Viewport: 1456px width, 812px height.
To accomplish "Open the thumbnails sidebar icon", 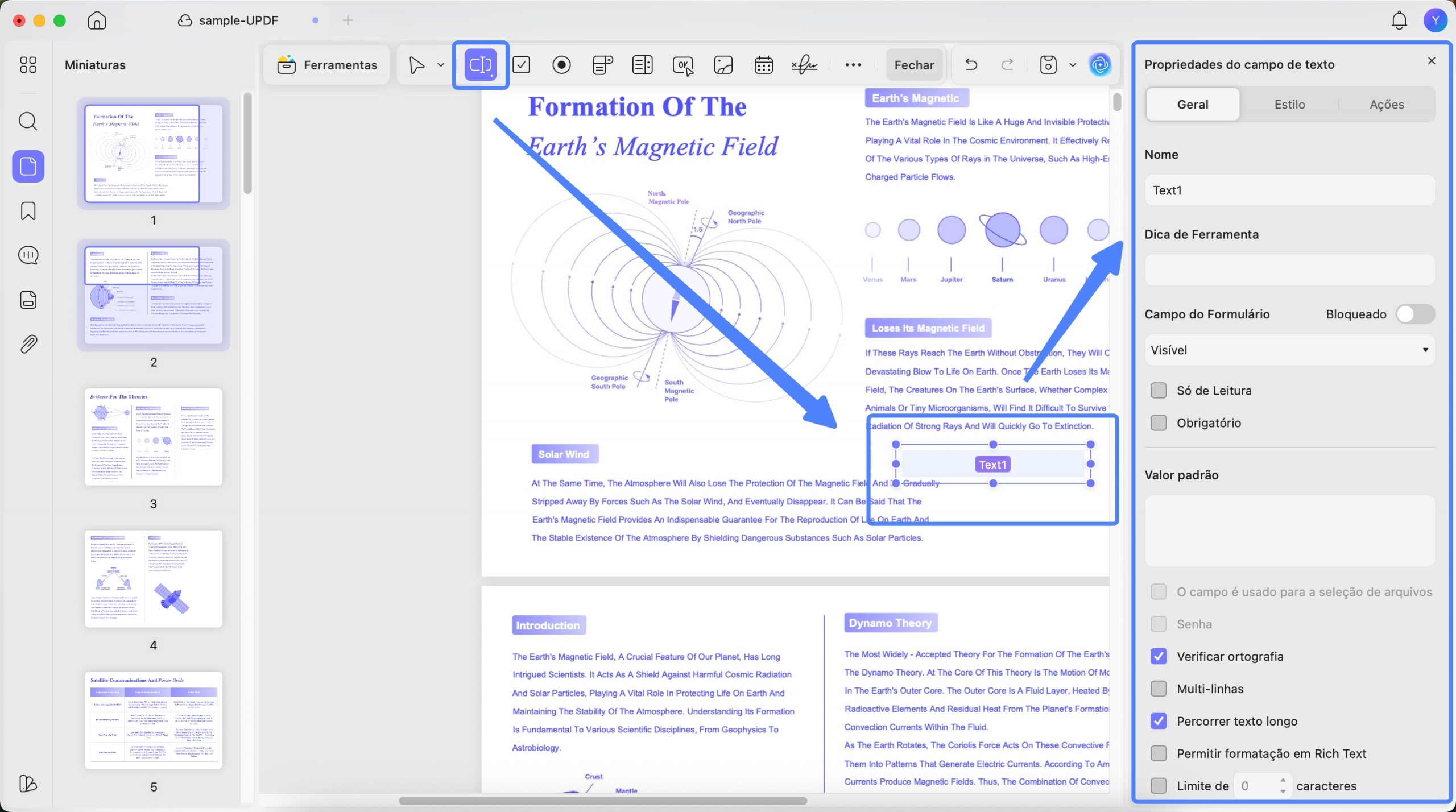I will coord(28,166).
